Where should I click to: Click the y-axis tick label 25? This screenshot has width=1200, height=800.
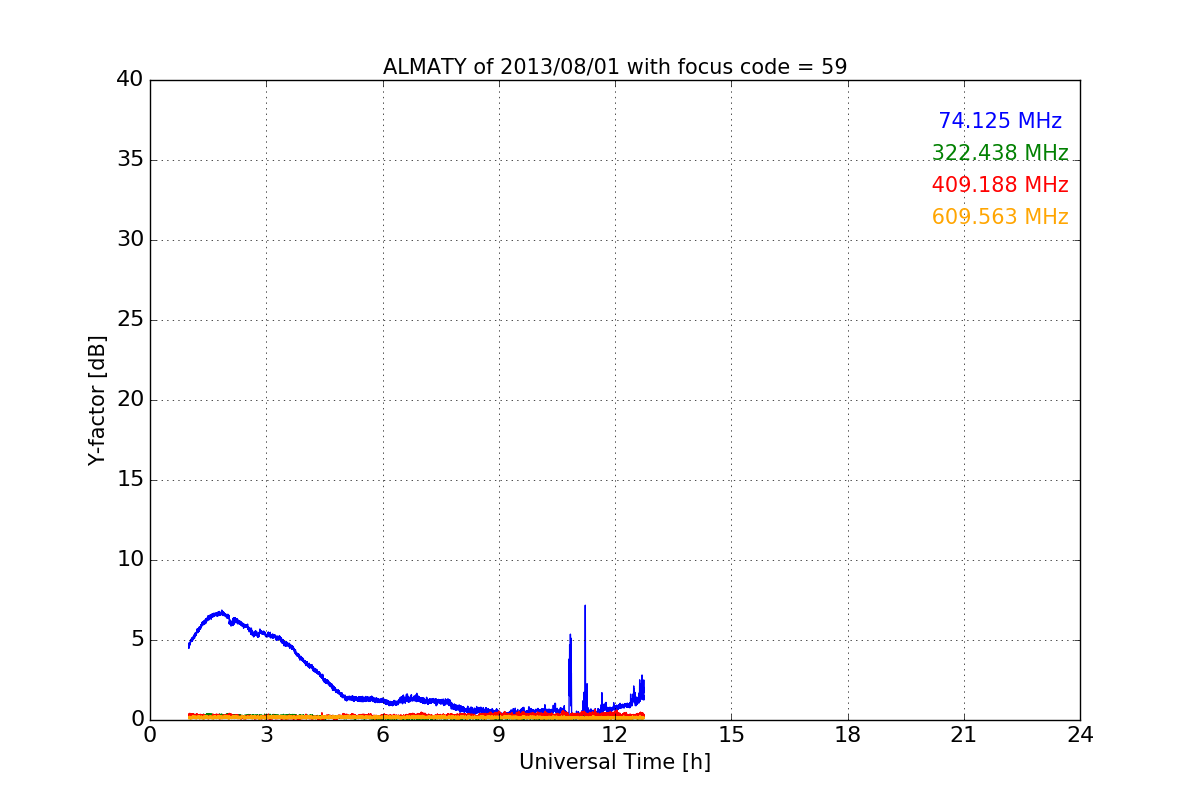tap(130, 320)
